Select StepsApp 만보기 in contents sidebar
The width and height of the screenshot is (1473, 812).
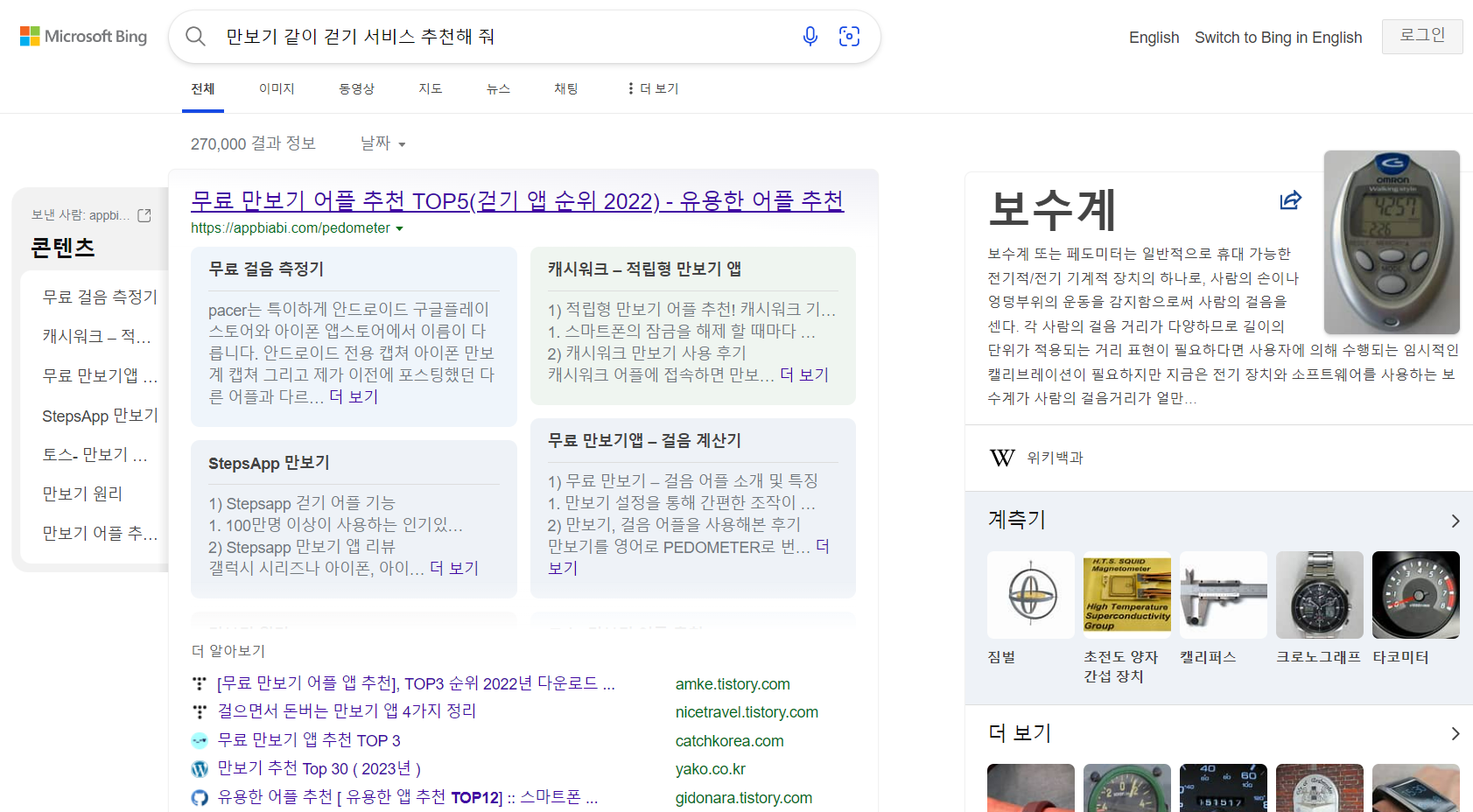pyautogui.click(x=100, y=416)
